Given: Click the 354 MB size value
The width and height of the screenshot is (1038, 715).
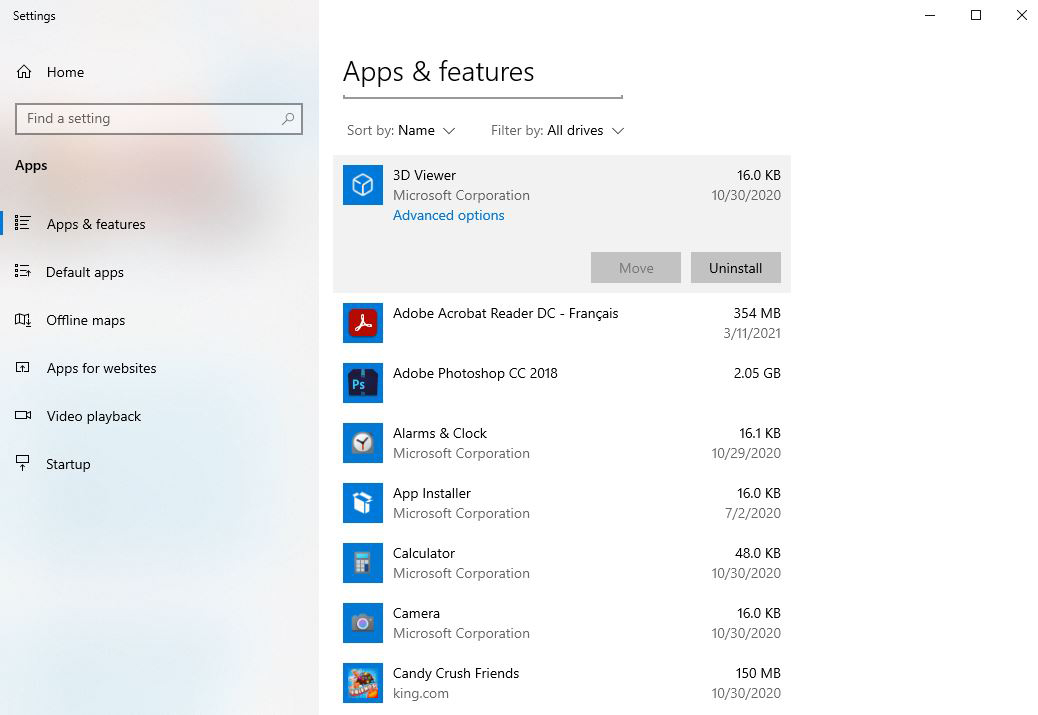Looking at the screenshot, I should (x=757, y=313).
